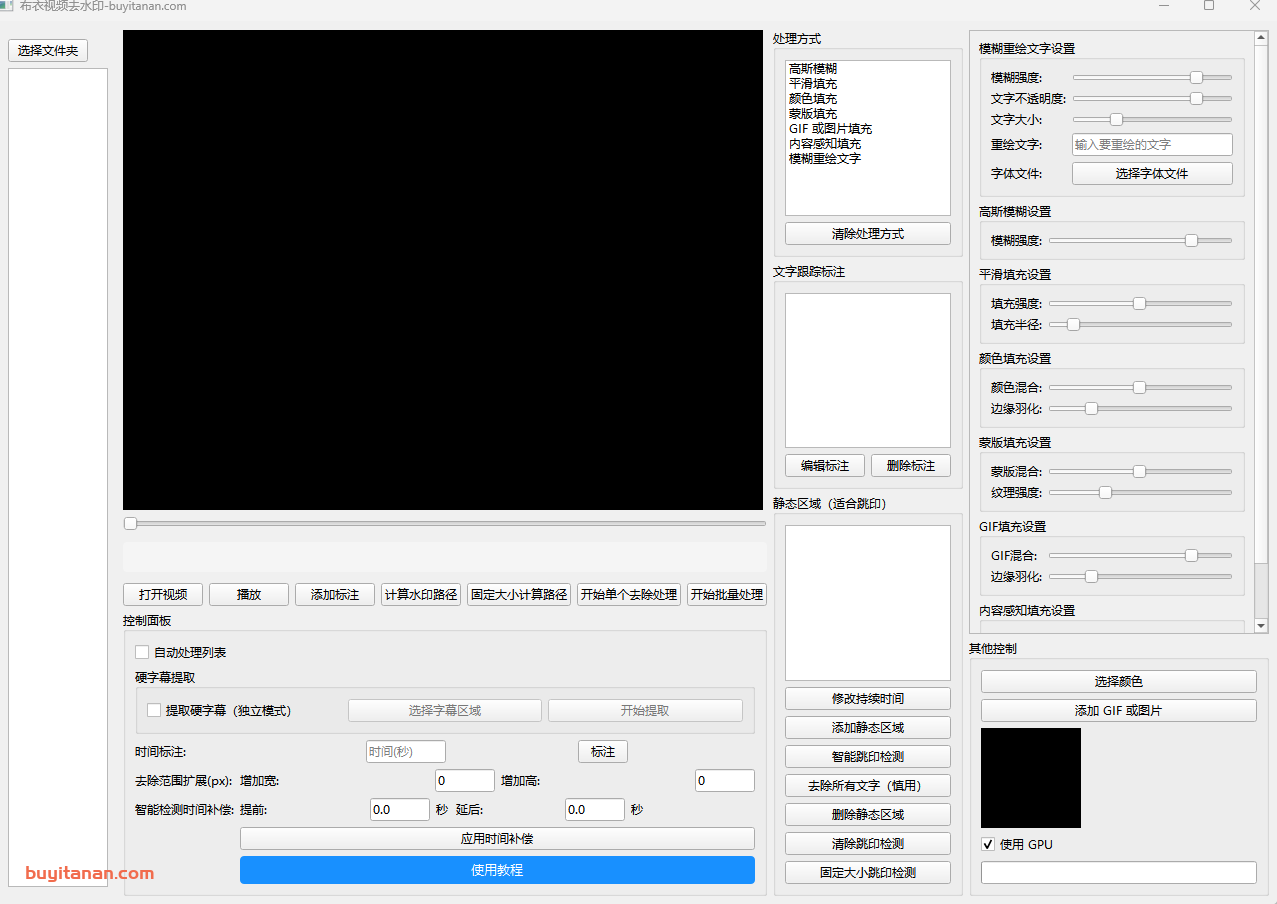The height and width of the screenshot is (904, 1277).
Task: Click 蒙版混合 slider handle
Action: [1139, 471]
